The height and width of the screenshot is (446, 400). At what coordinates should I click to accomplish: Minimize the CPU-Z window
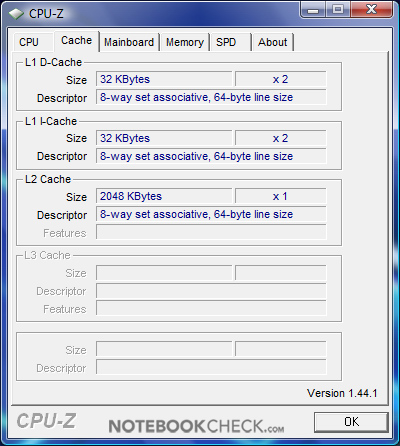313,9
